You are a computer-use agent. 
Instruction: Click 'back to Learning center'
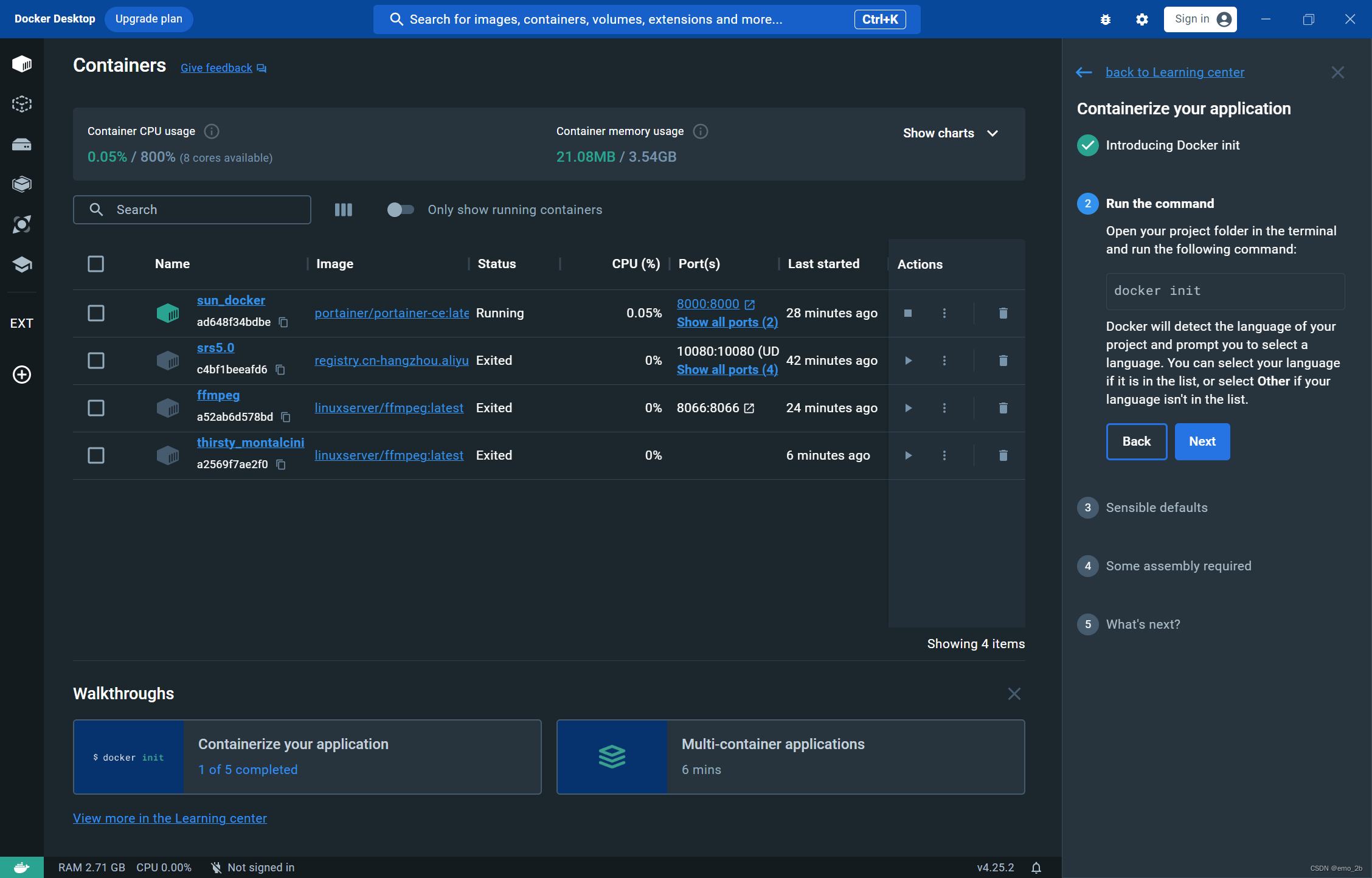[x=1174, y=72]
